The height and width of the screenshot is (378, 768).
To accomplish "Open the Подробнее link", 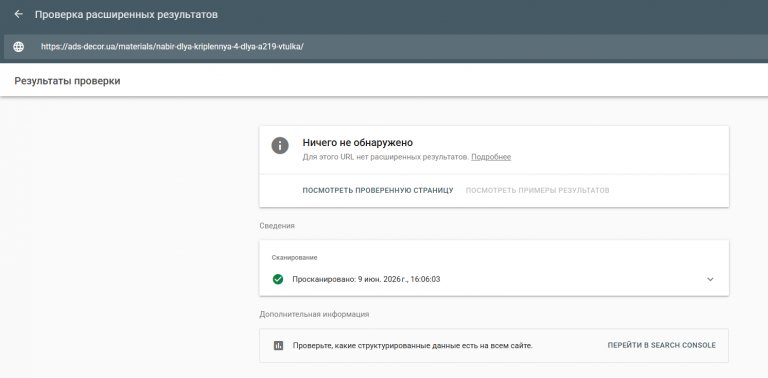I will point(491,157).
